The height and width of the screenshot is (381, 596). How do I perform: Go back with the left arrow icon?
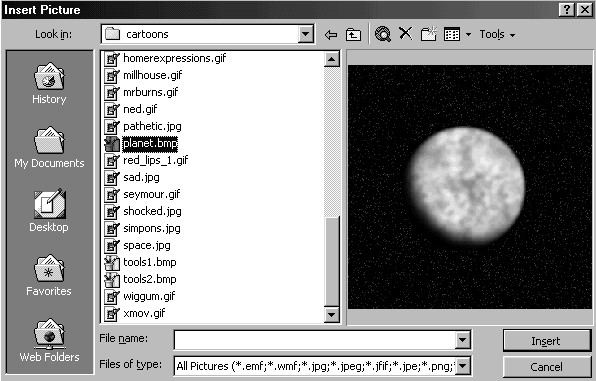pos(331,35)
